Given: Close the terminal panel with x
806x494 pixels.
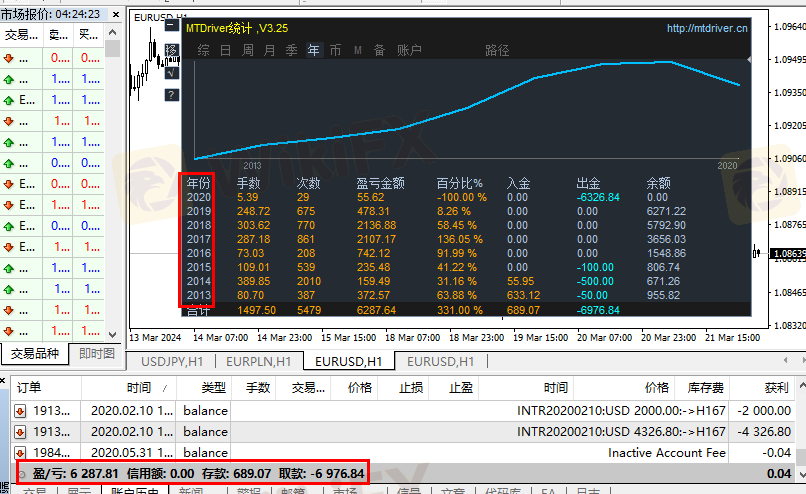Looking at the screenshot, I should coord(3,380).
